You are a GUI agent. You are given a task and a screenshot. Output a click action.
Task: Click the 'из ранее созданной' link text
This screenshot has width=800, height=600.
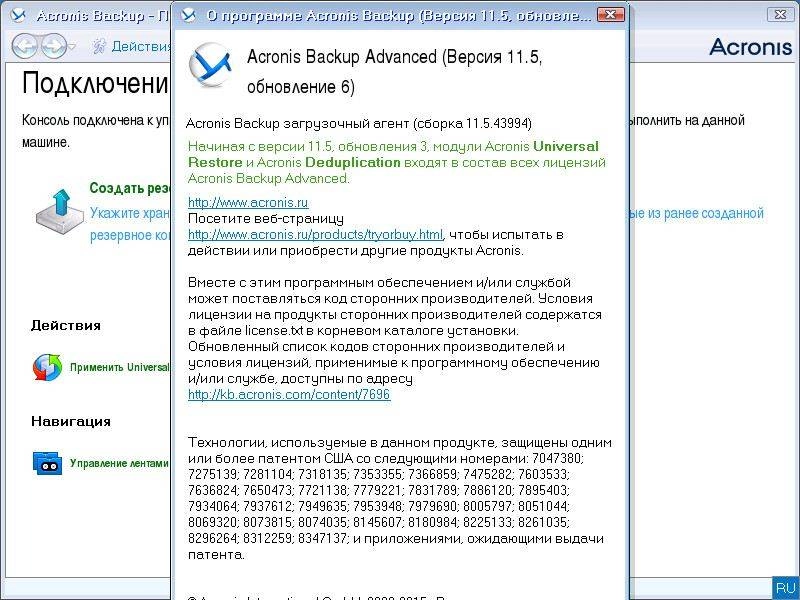pyautogui.click(x=706, y=213)
